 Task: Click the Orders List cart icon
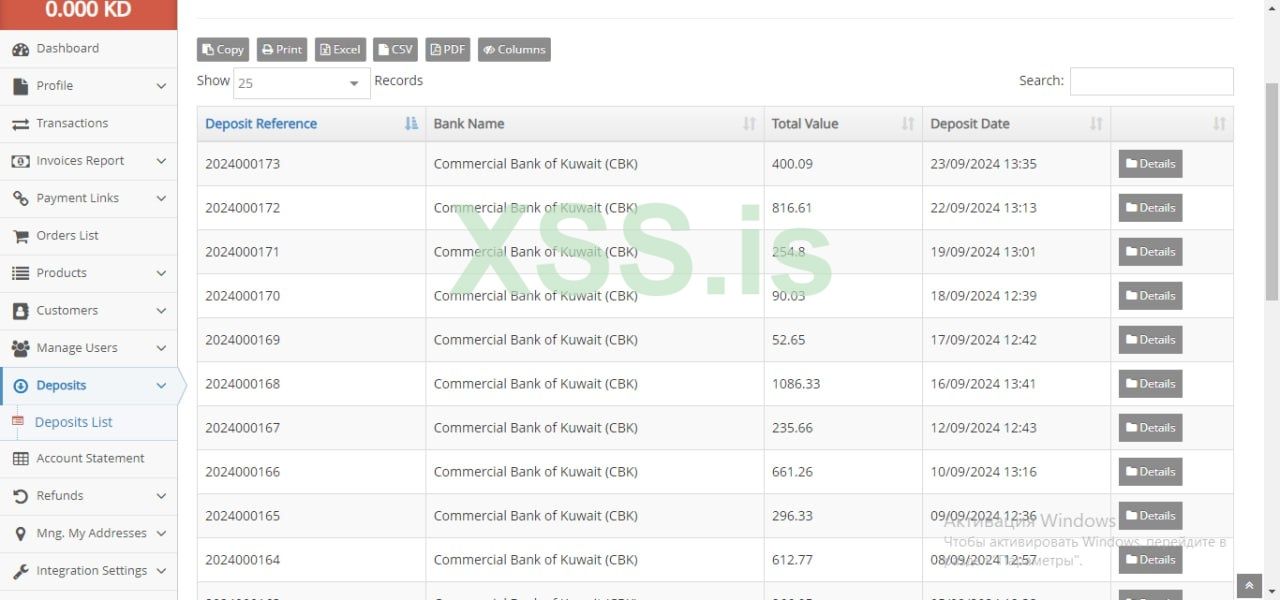pyautogui.click(x=20, y=236)
